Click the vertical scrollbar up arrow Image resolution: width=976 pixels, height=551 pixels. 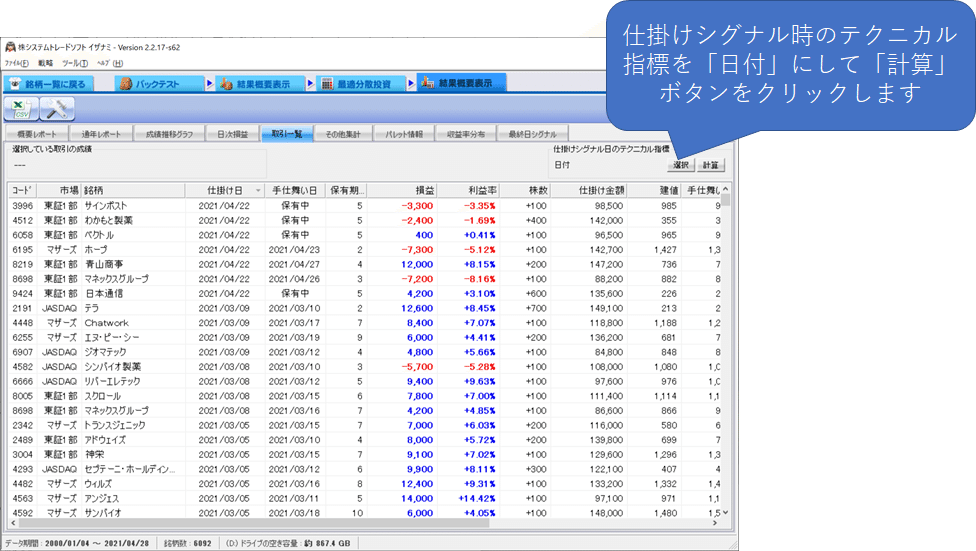pos(725,189)
